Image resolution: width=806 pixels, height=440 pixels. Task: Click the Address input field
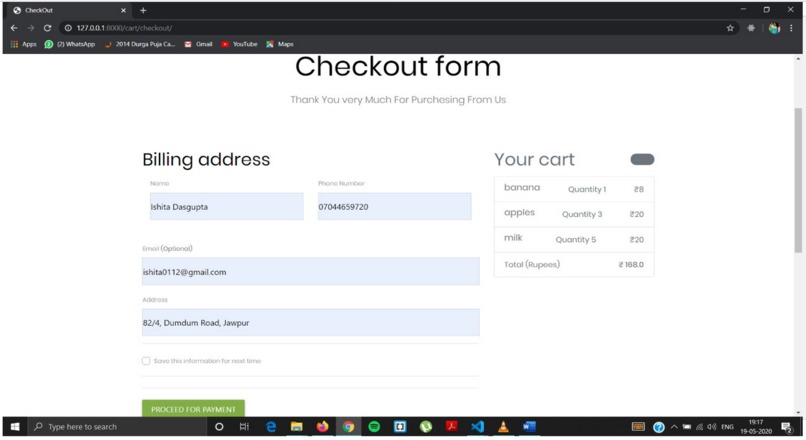click(x=310, y=322)
